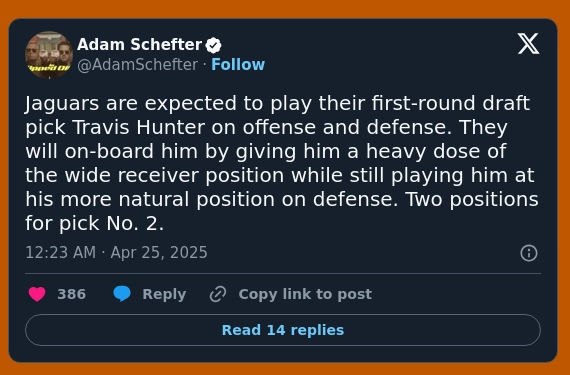Open the tweet line starting with Jaguars

coord(277,103)
